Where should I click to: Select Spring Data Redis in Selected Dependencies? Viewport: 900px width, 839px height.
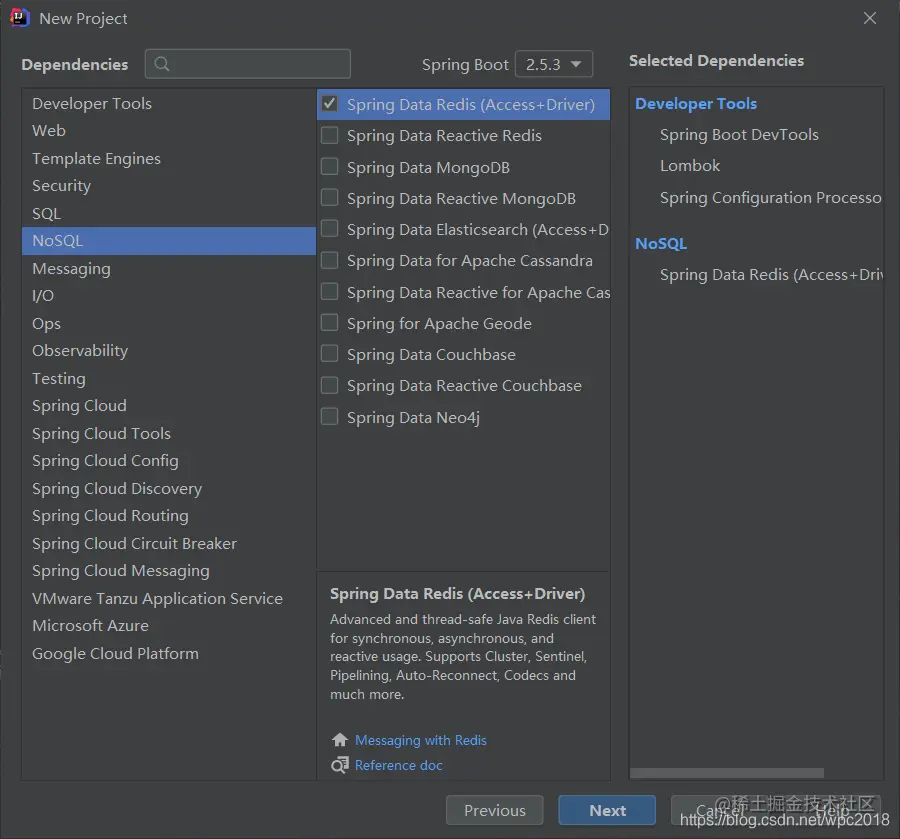coord(771,275)
